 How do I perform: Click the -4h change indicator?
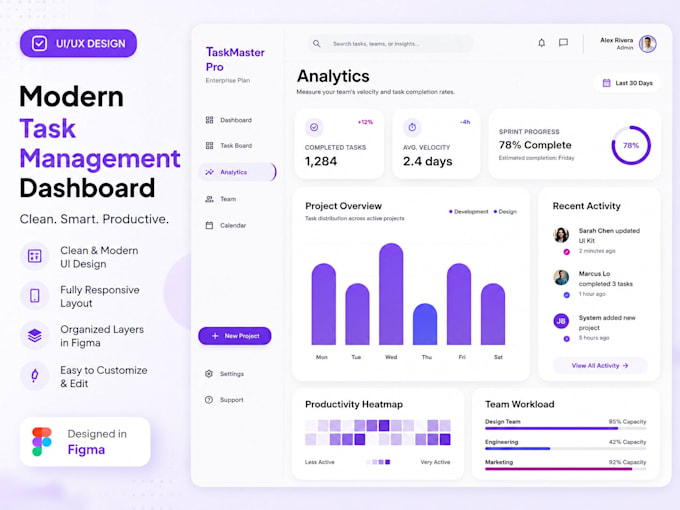465,122
